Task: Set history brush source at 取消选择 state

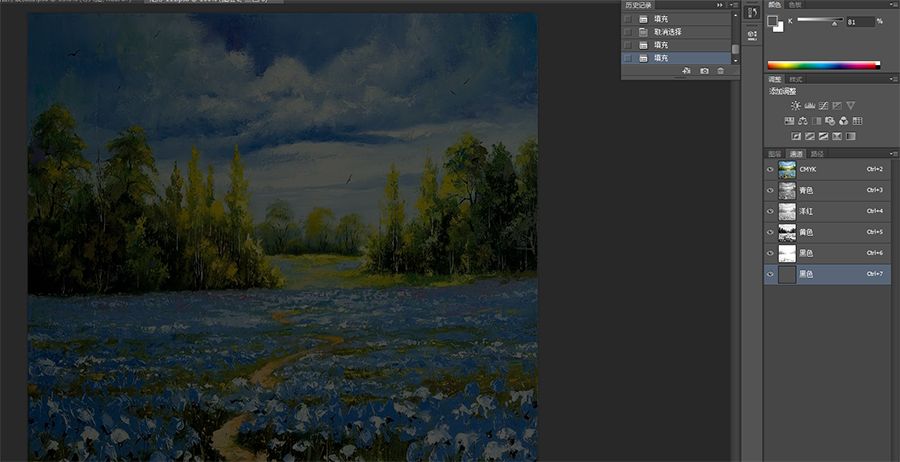Action: click(628, 32)
